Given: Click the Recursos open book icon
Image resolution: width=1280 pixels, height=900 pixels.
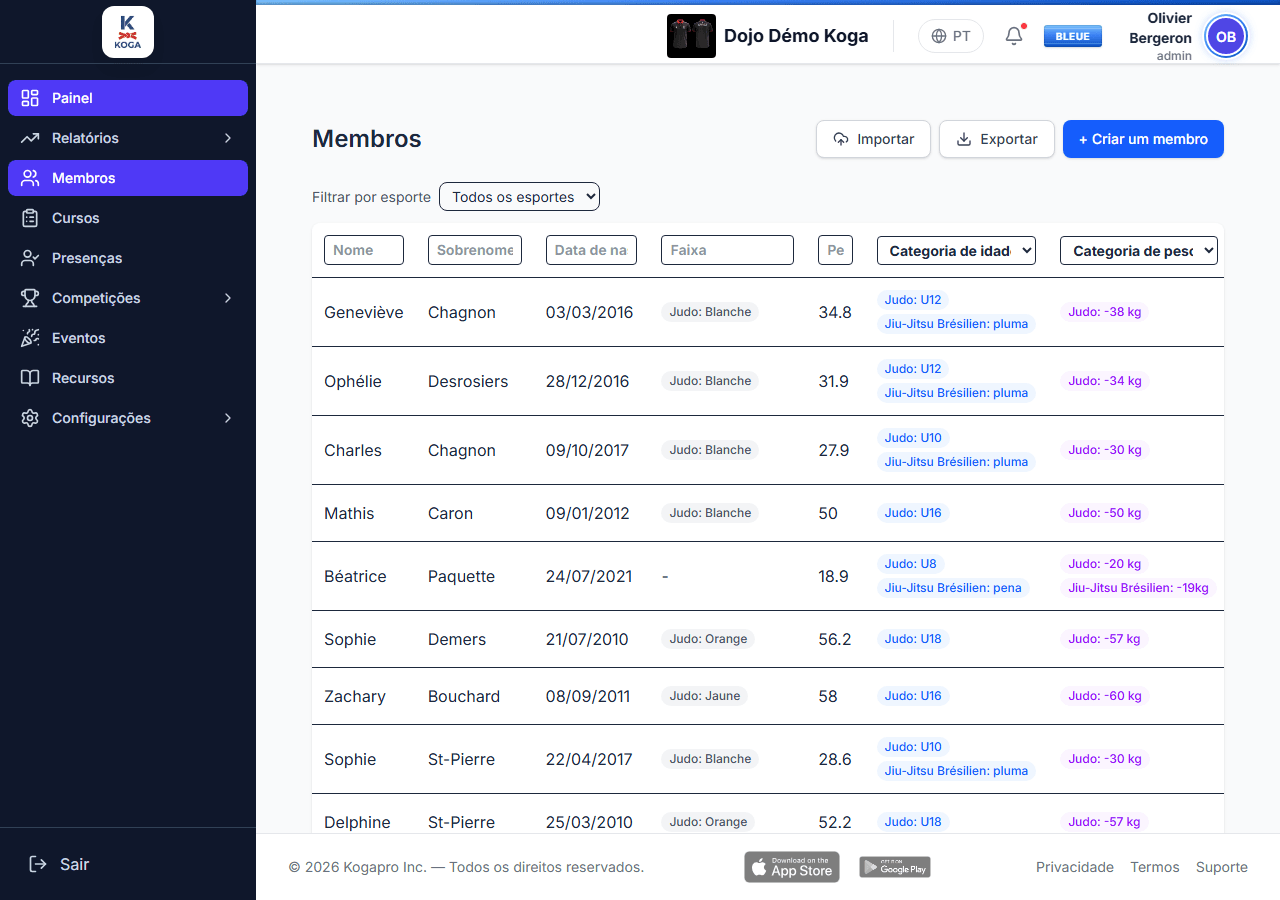Looking at the screenshot, I should [30, 378].
